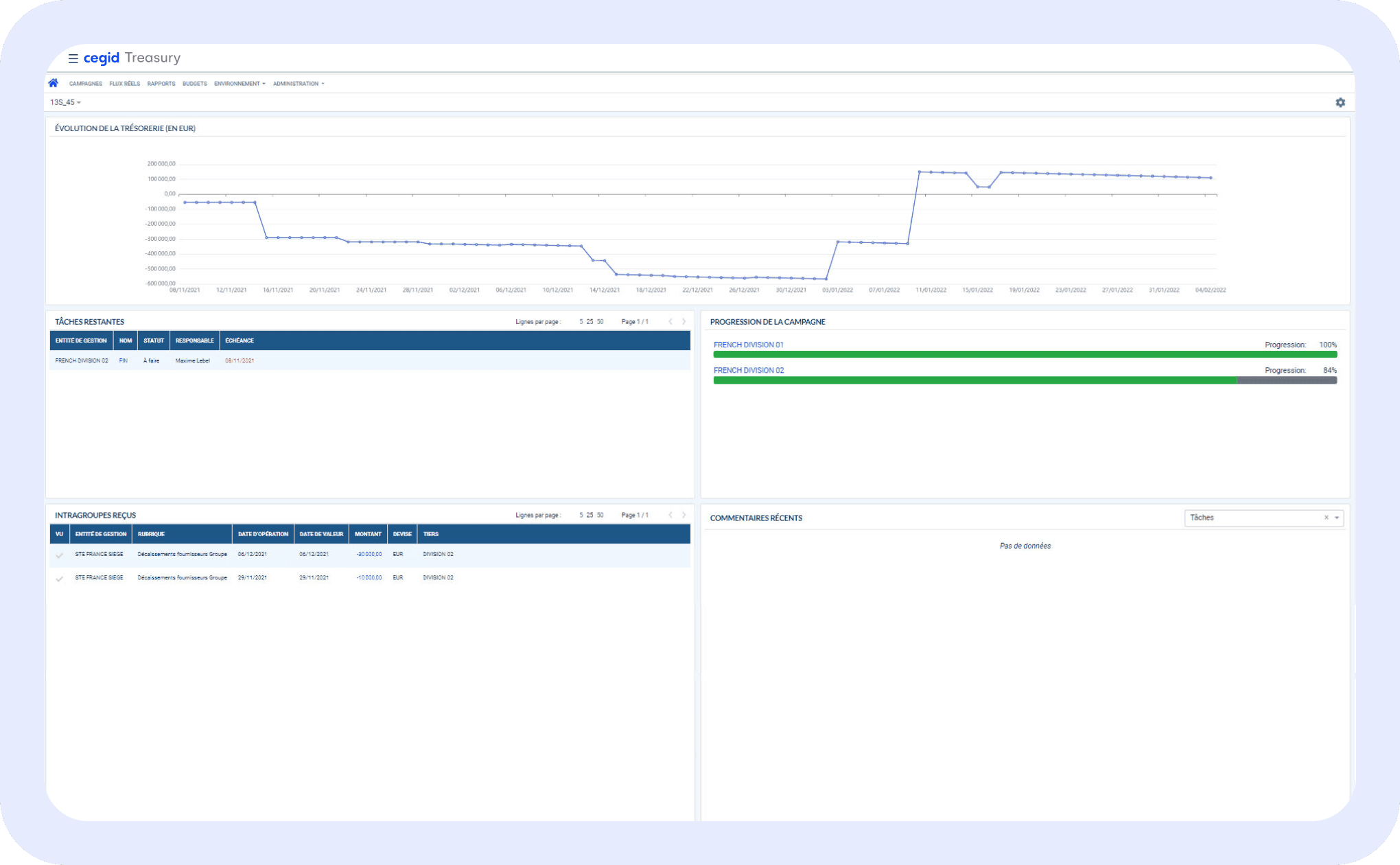Open the Tâches comments filter dropdown arrow
The height and width of the screenshot is (865, 1400).
[1337, 518]
